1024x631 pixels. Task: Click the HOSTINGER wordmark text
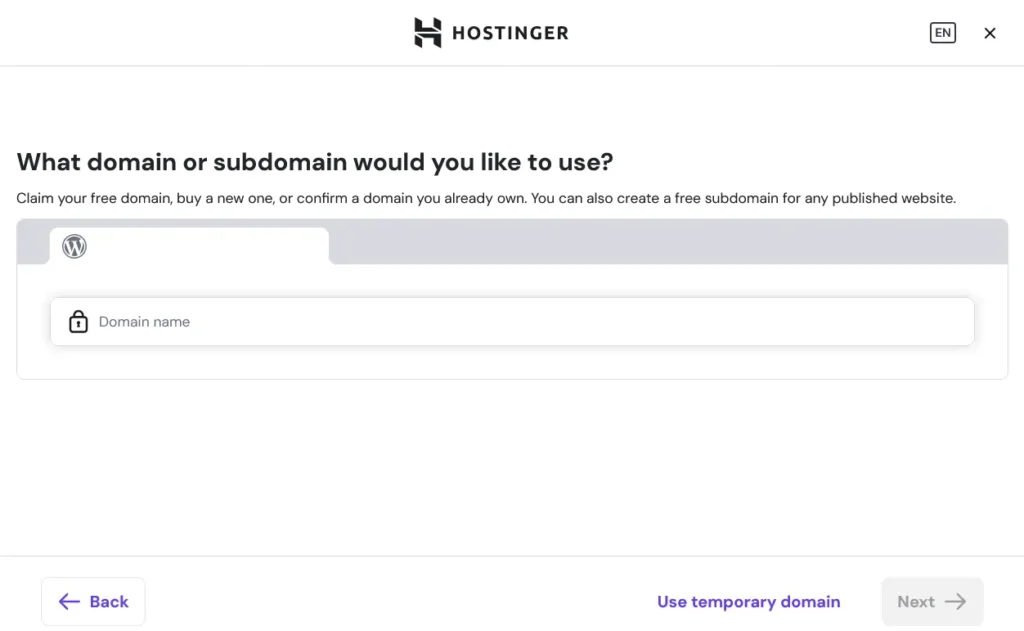[x=510, y=32]
